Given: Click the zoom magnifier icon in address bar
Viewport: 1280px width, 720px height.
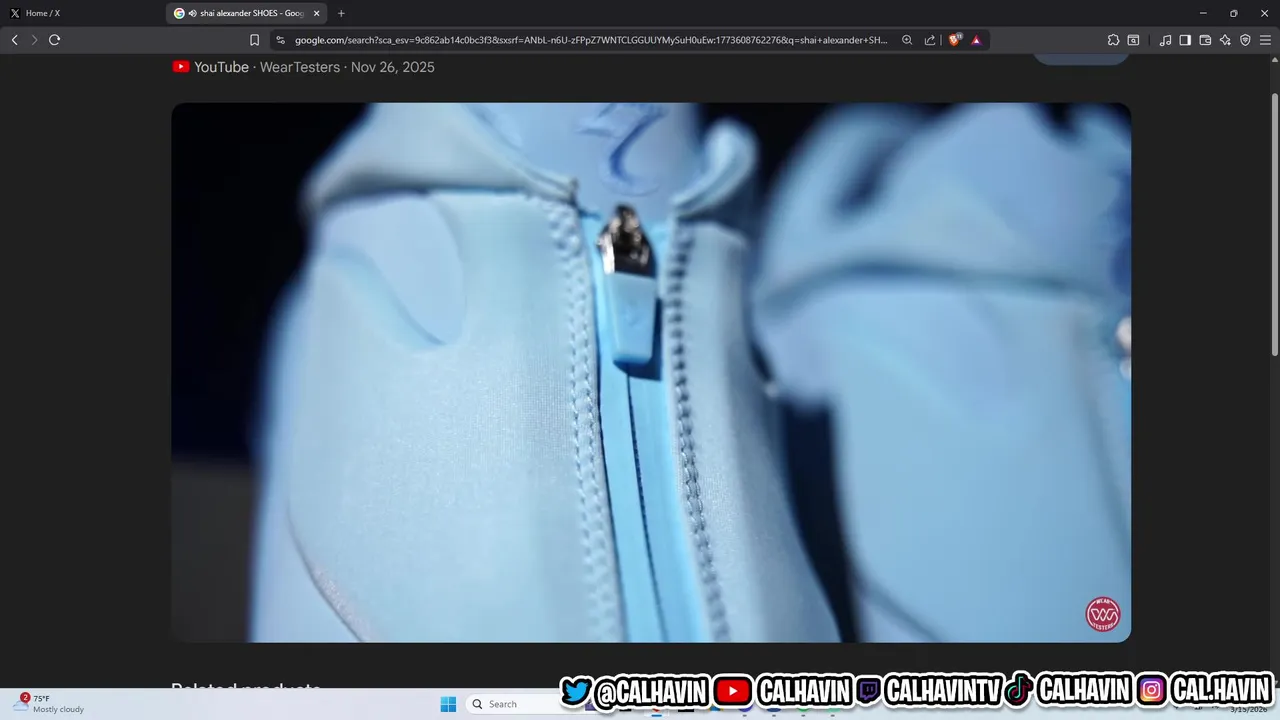Looking at the screenshot, I should [907, 40].
